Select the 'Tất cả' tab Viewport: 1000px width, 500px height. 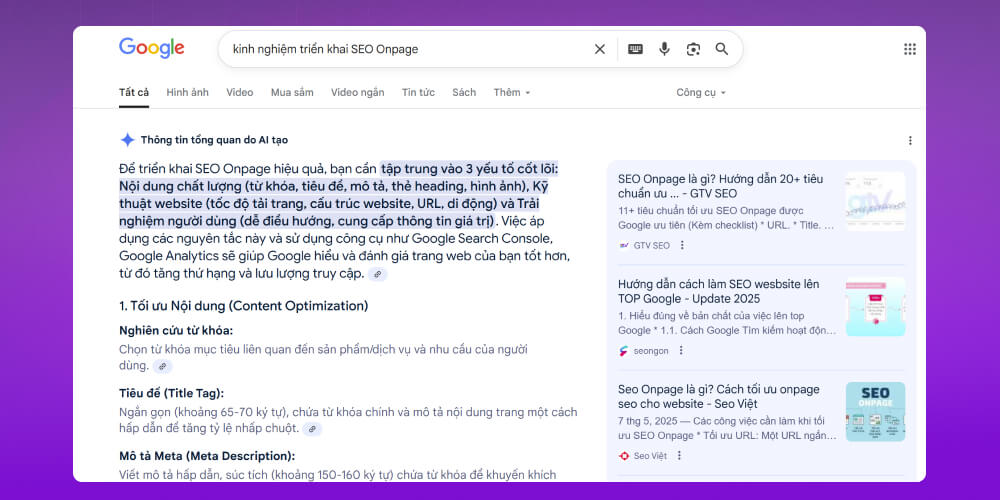134,92
